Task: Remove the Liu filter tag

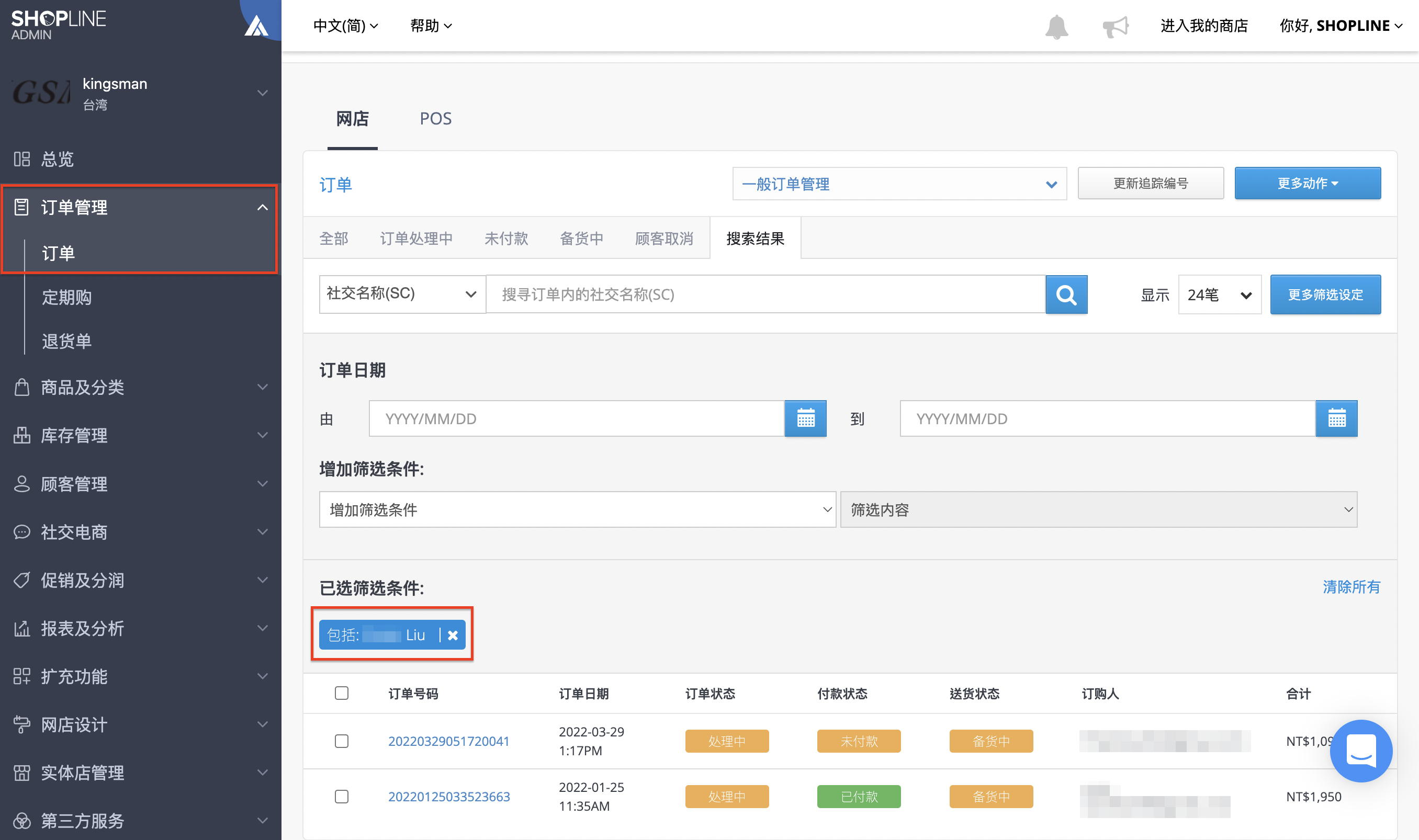Action: (x=453, y=635)
